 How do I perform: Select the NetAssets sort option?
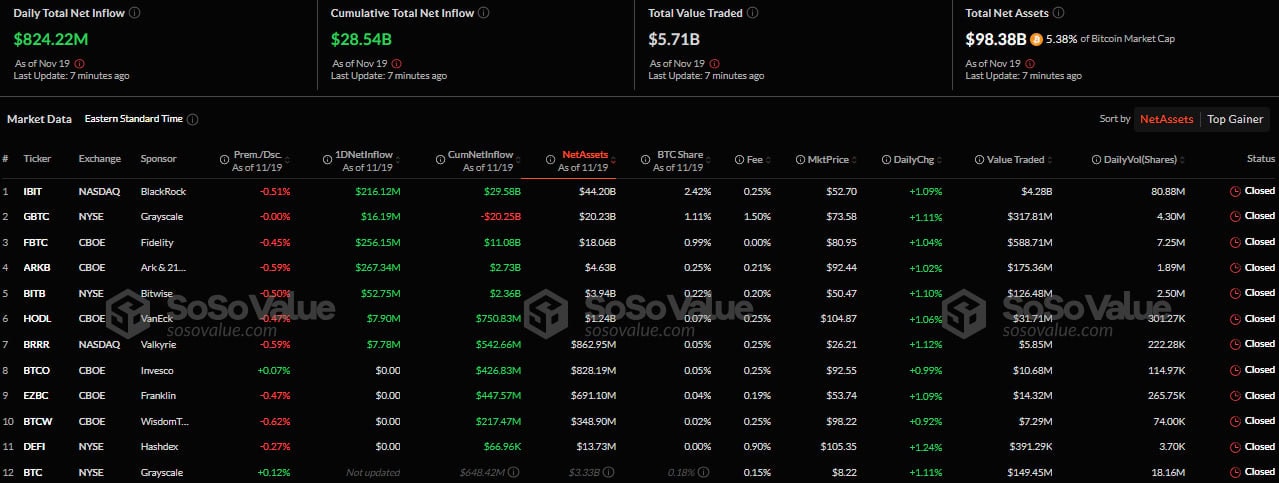(x=1166, y=119)
